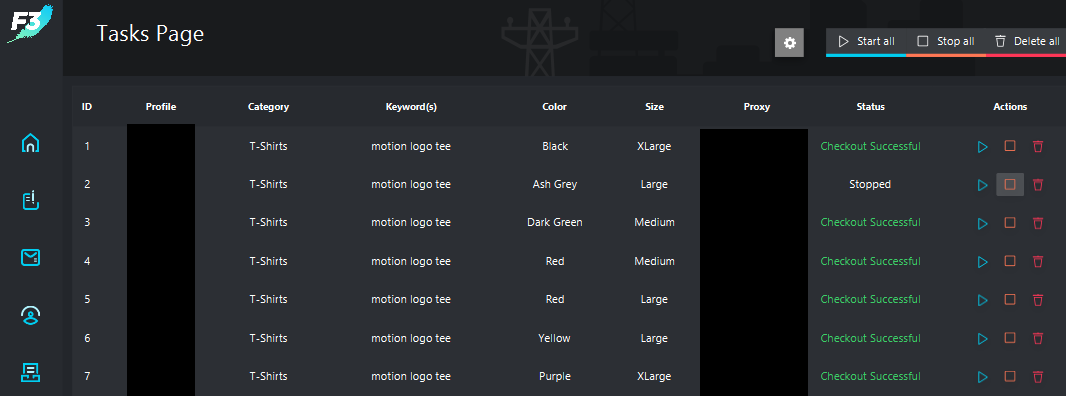This screenshot has height=396, width=1066.
Task: Start task 1 with play icon
Action: 982,146
